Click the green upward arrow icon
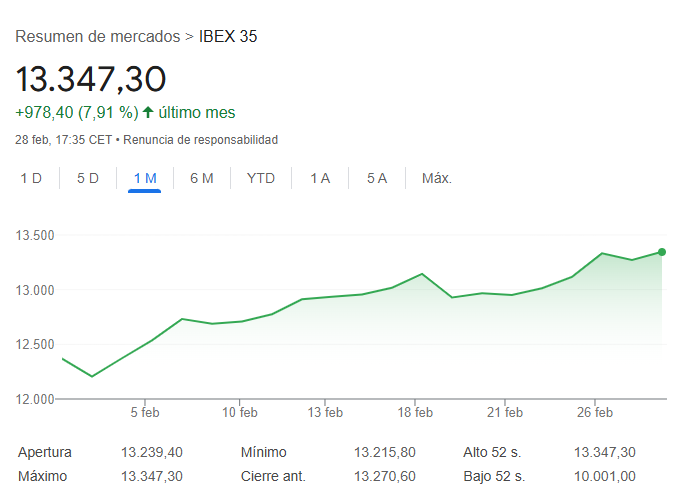 click(x=148, y=113)
